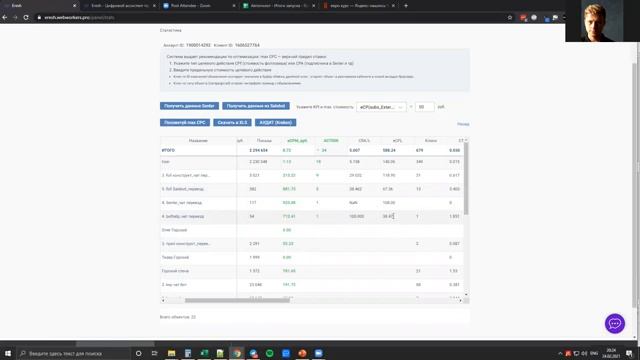Screen dimensions: 640x360
Task: Open the Windows Start menu
Action: point(8,353)
